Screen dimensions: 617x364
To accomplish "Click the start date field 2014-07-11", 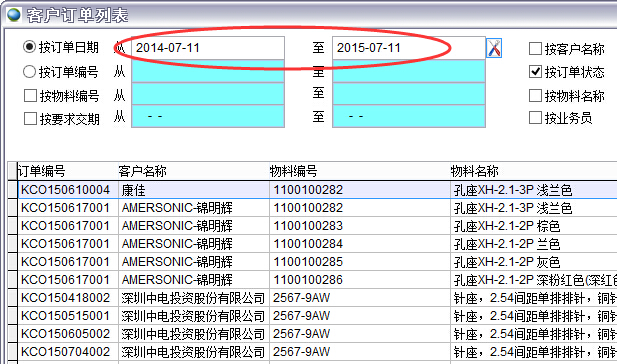I will (x=208, y=48).
